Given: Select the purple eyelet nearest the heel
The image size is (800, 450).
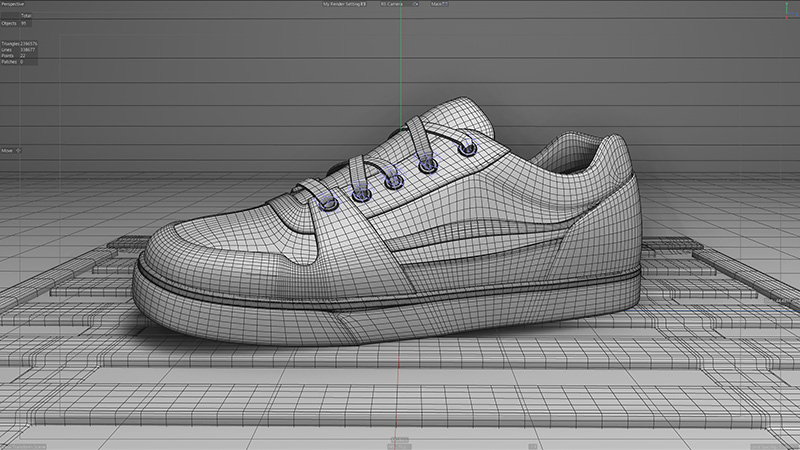Looking at the screenshot, I should [x=466, y=150].
